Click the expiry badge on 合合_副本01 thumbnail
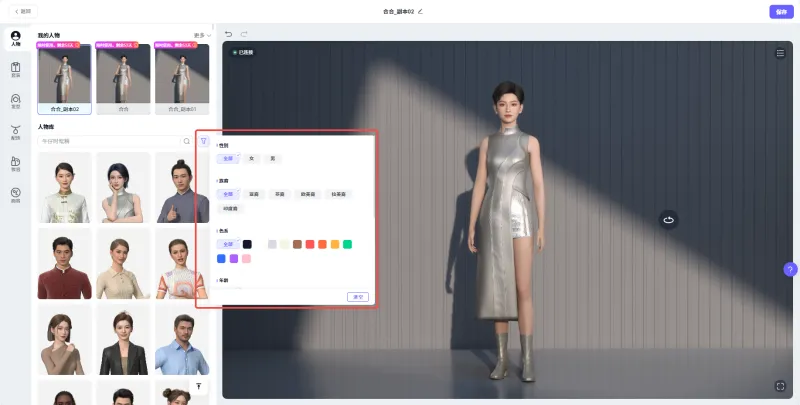This screenshot has height=405, width=800. 176,45
